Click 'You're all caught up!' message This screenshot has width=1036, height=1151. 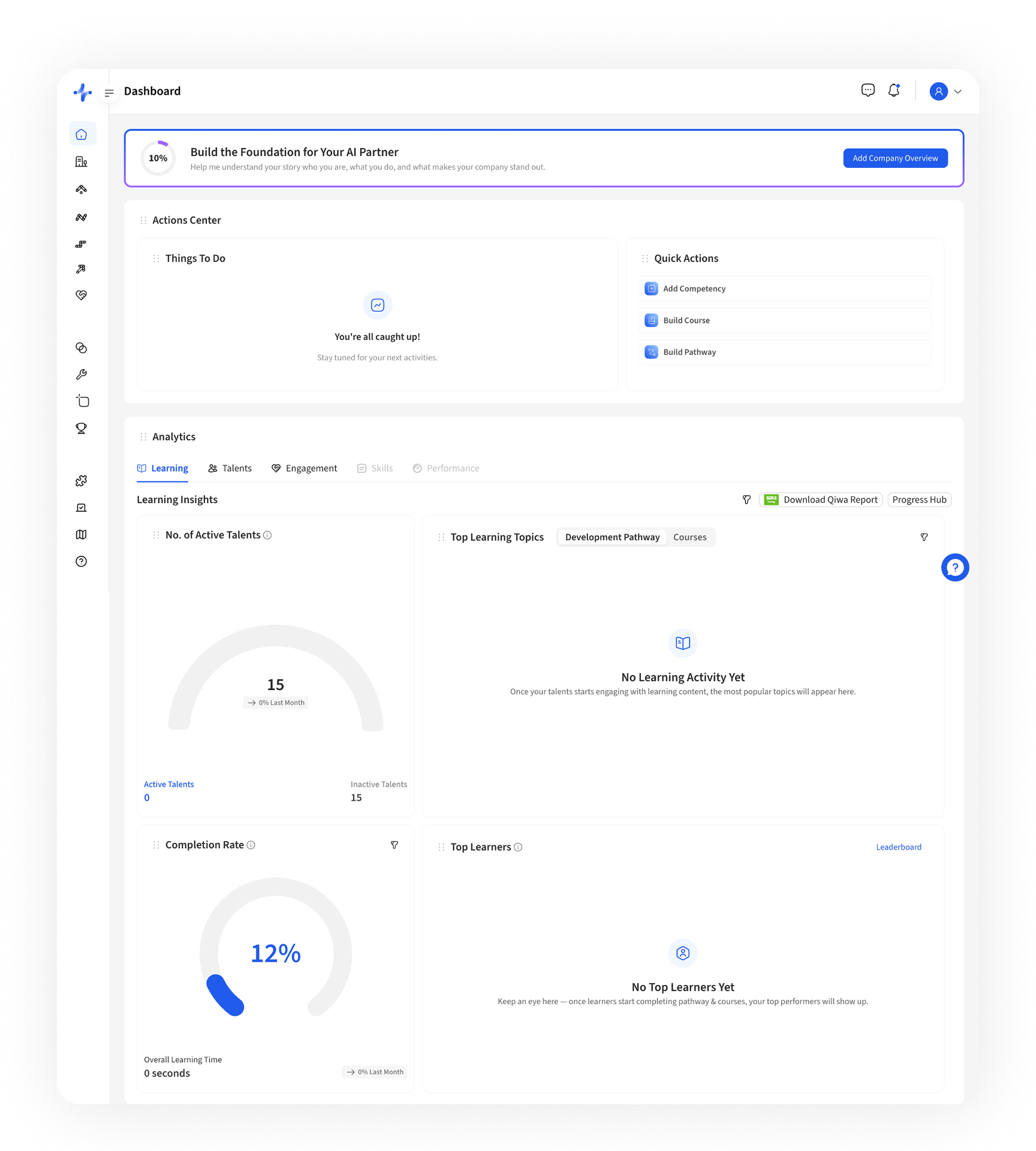377,337
